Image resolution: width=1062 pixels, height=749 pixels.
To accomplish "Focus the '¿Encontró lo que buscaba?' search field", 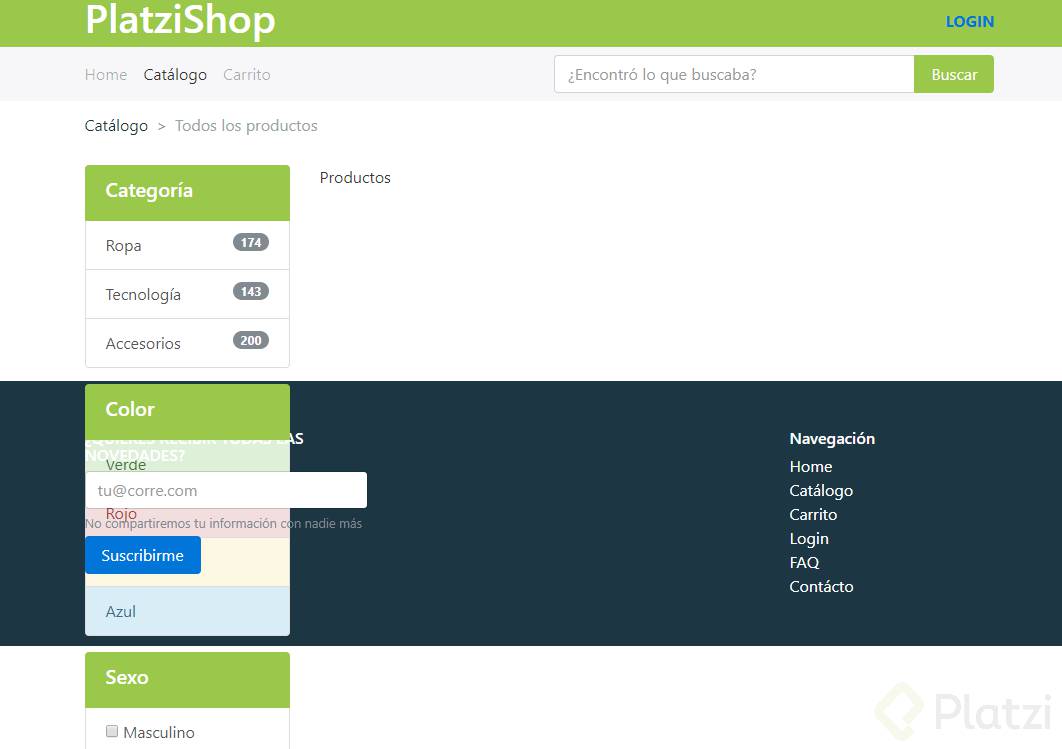I will (734, 74).
